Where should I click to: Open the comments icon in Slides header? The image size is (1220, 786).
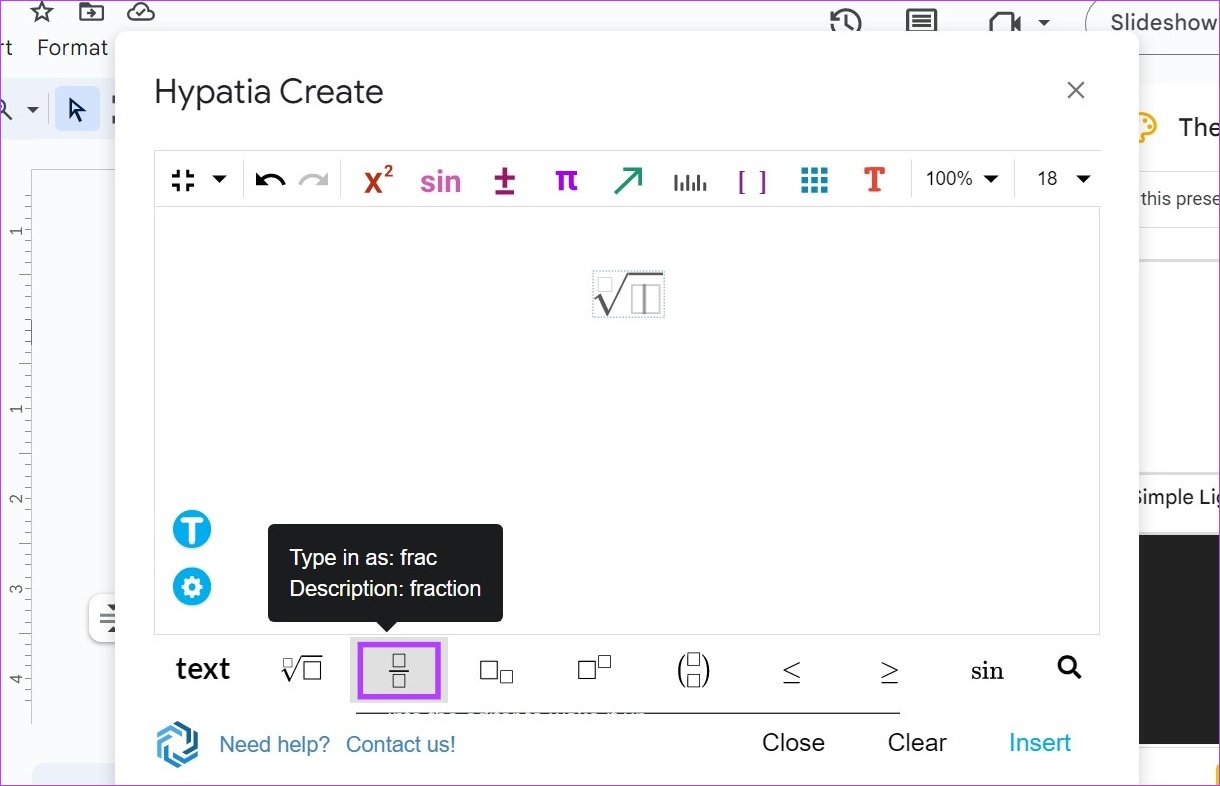click(921, 22)
